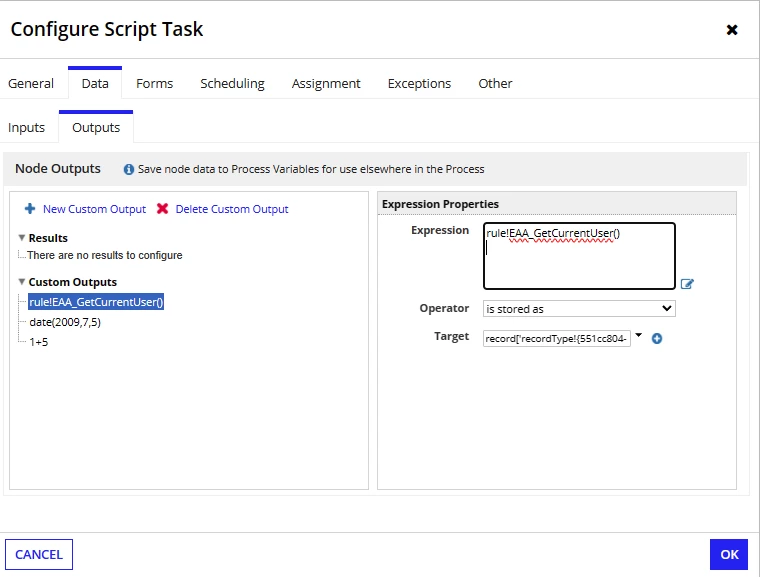Switch to the Data tab
The height and width of the screenshot is (577, 760).
click(x=95, y=83)
